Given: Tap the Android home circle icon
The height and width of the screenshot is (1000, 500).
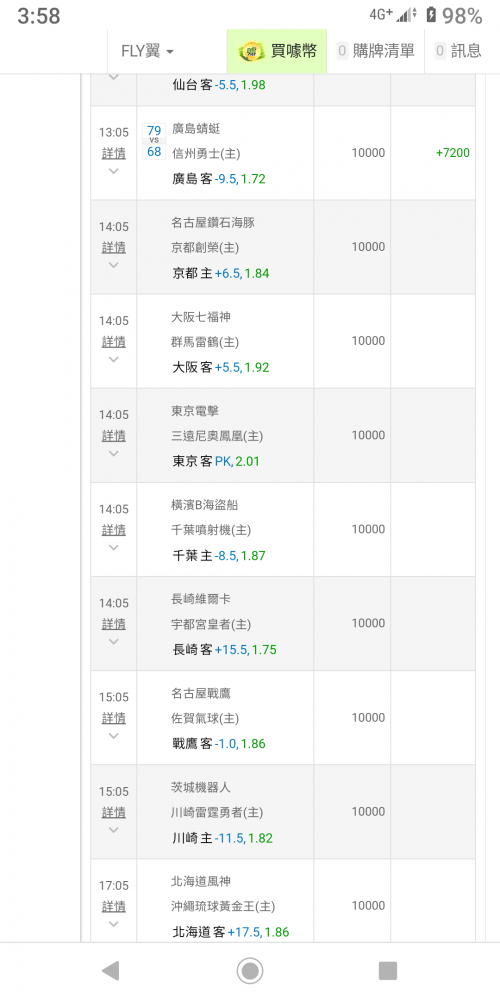Looking at the screenshot, I should click(x=250, y=971).
